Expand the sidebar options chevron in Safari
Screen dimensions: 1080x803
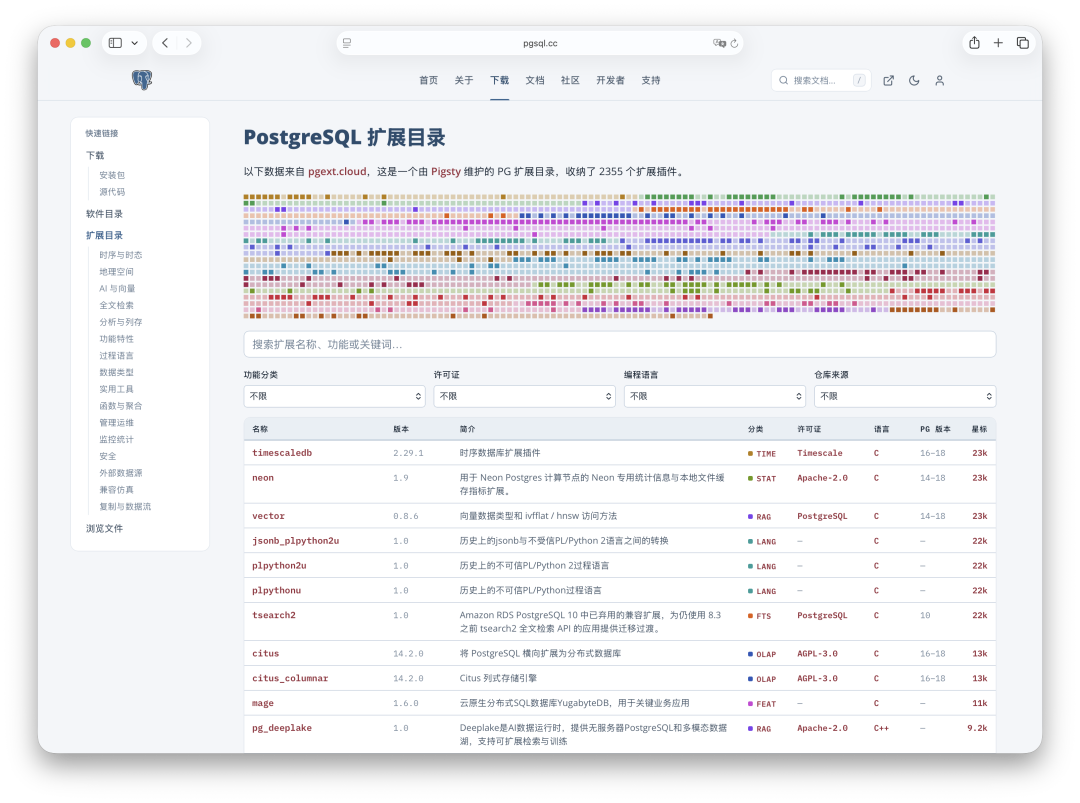click(134, 43)
